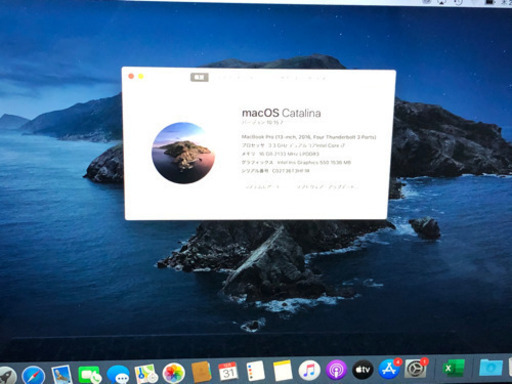Open Apple TV app in dock
Screen dimensions: 512x384
363,369
